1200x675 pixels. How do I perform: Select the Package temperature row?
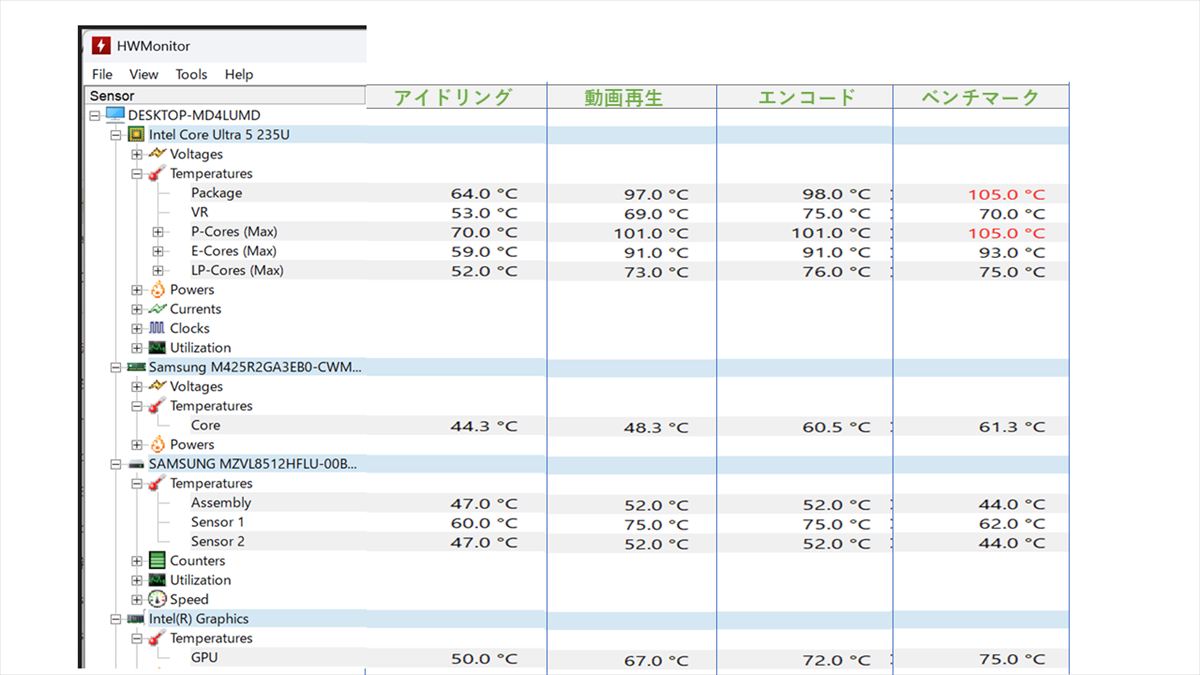216,193
